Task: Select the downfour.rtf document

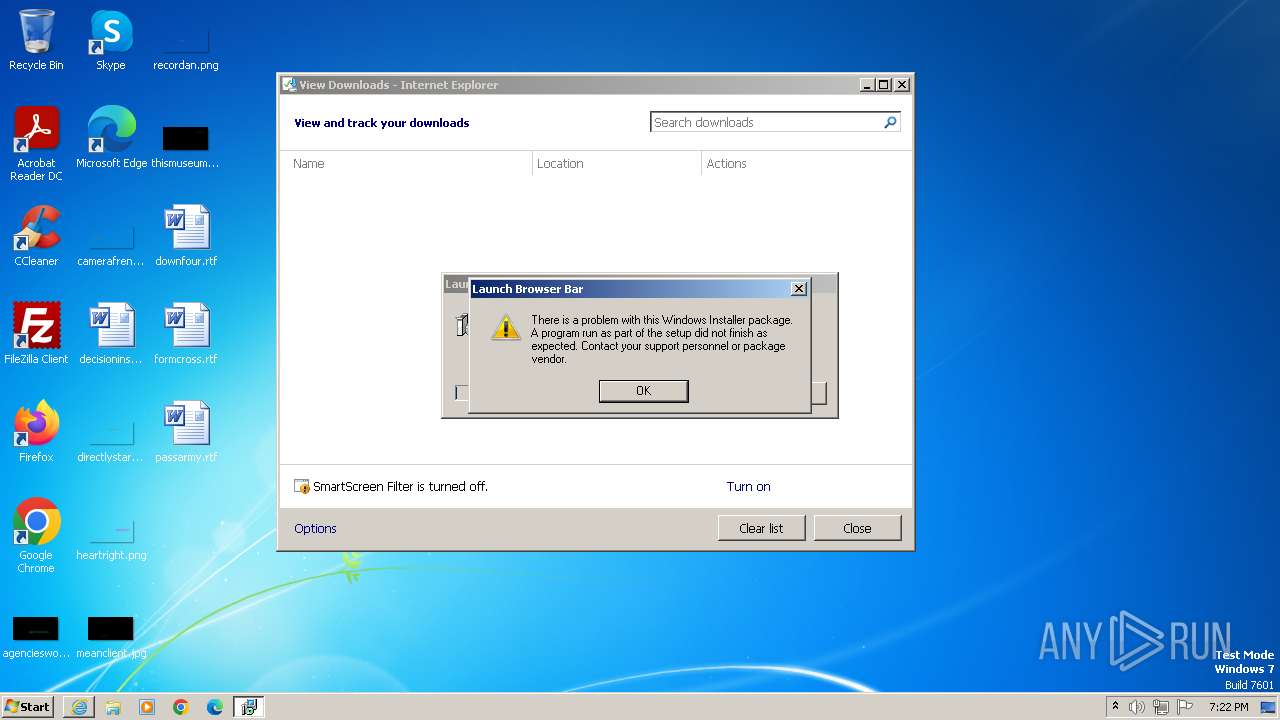Action: tap(186, 236)
